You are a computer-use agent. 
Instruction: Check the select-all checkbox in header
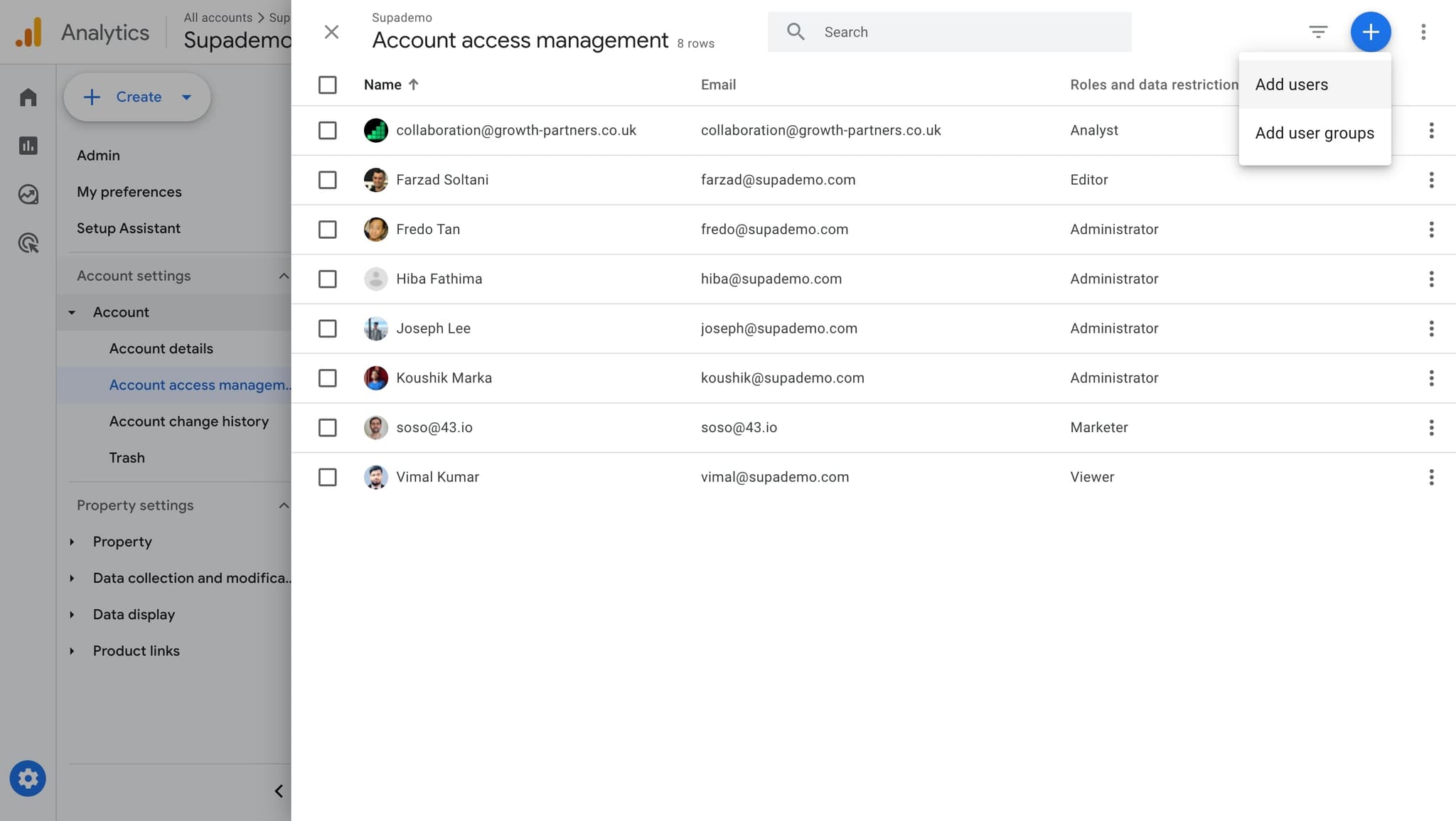click(327, 85)
